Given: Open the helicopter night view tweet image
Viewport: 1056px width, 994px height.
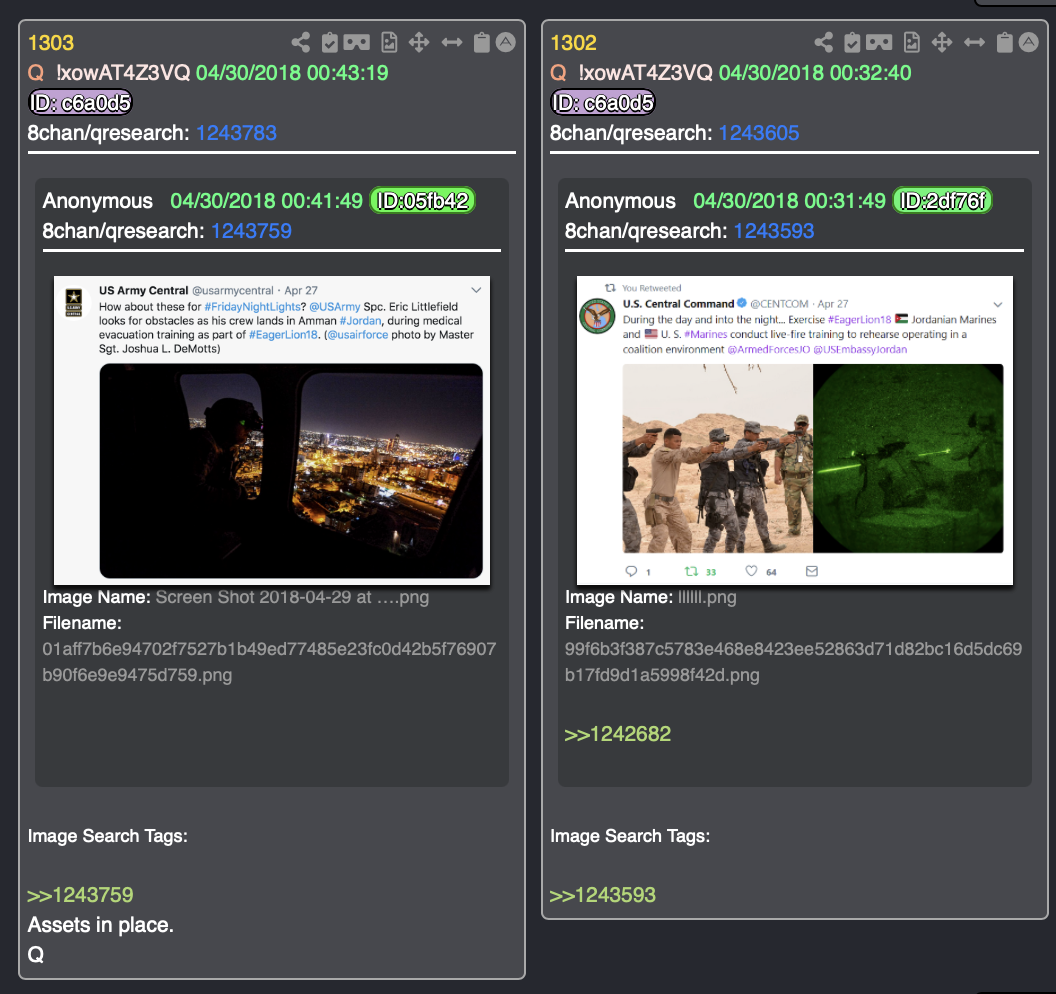Looking at the screenshot, I should tap(291, 471).
